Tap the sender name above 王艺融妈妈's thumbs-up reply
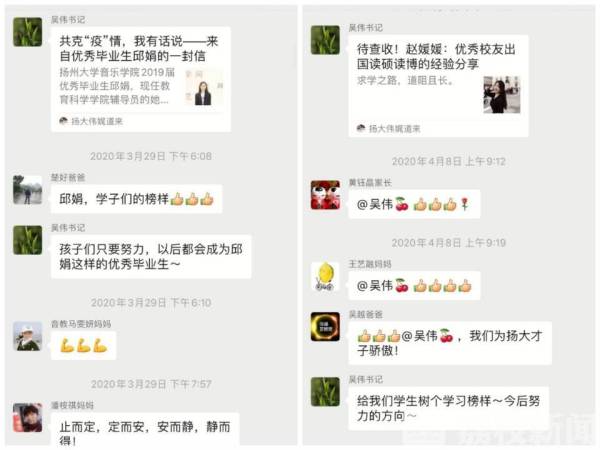 370,264
